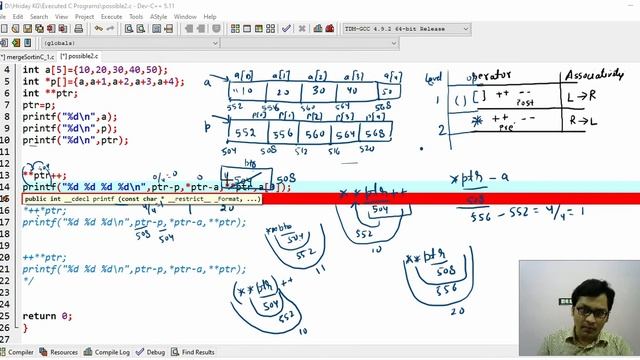Viewport: 640px width, 360px height.
Task: Click the Redo toolbar icon
Action: (x=110, y=29)
